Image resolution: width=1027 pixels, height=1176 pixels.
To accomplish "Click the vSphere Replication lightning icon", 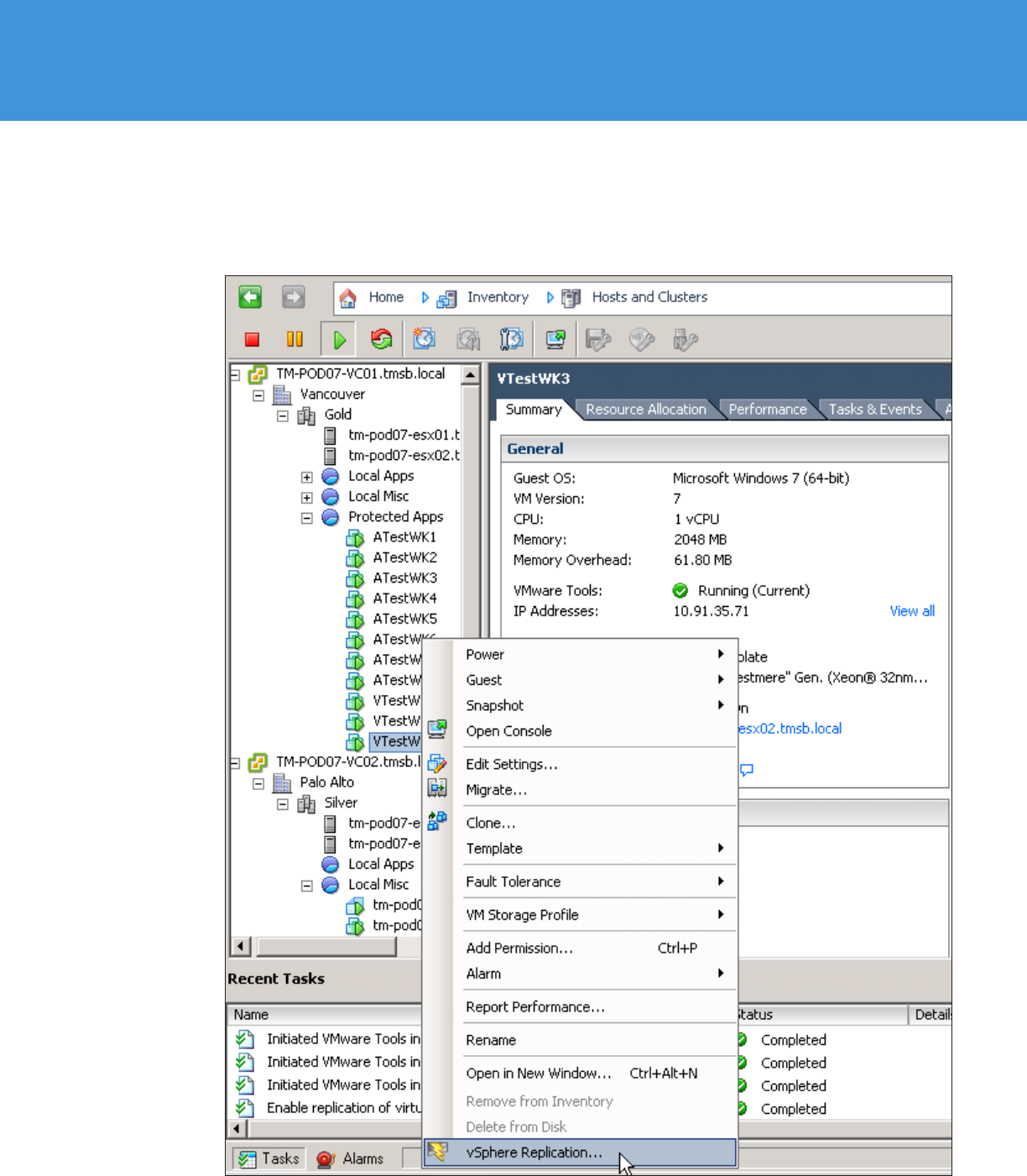I will tap(437, 1152).
